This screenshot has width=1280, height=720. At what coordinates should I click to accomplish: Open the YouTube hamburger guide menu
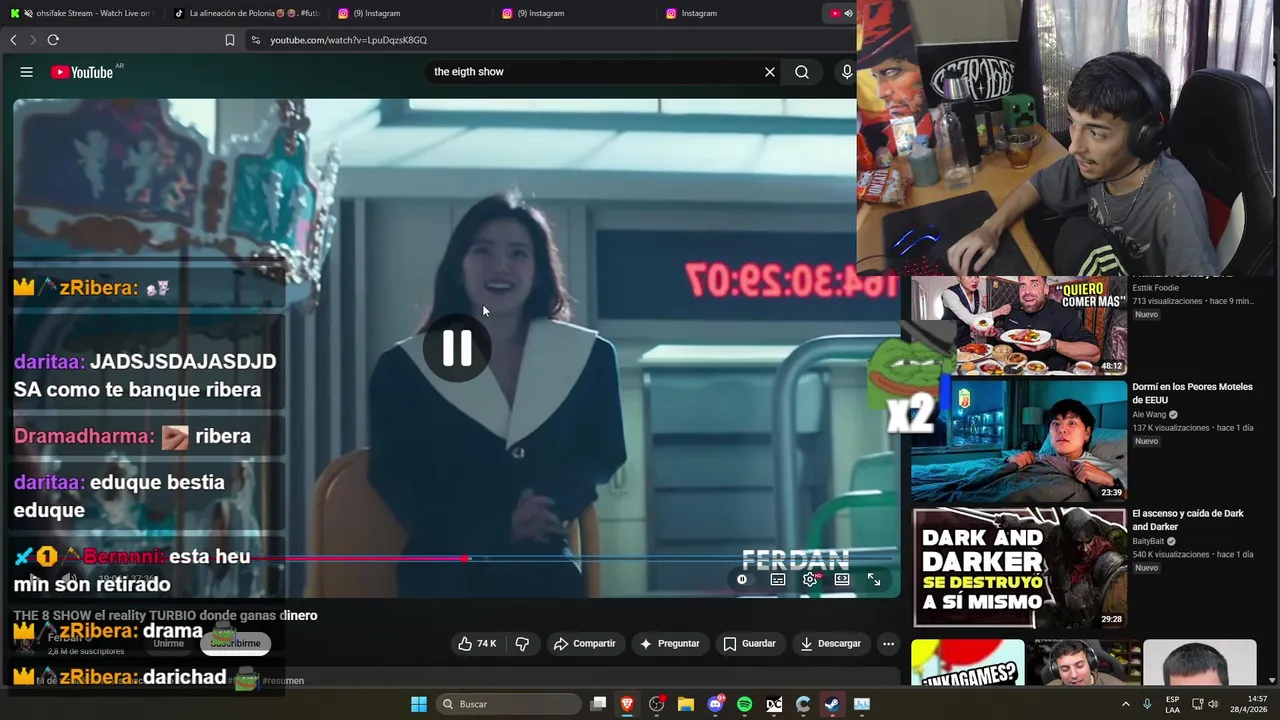click(27, 72)
